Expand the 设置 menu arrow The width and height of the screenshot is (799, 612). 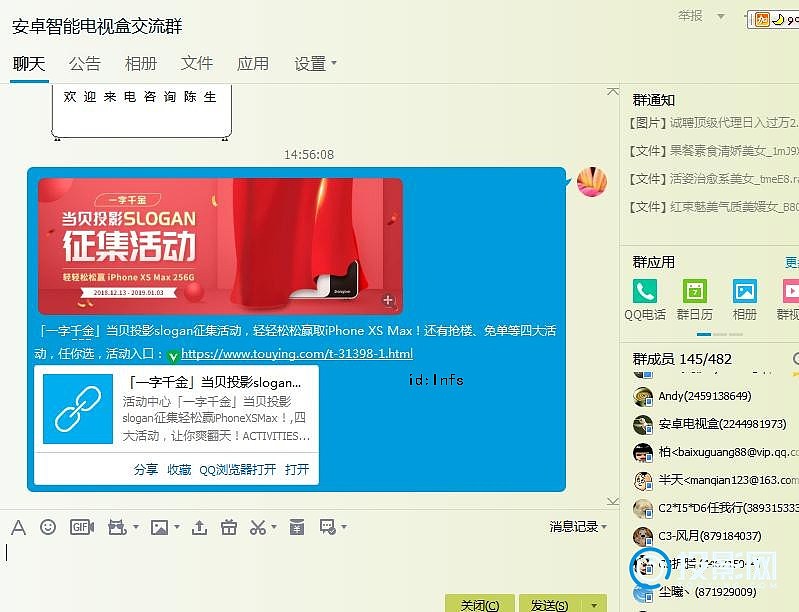[334, 63]
